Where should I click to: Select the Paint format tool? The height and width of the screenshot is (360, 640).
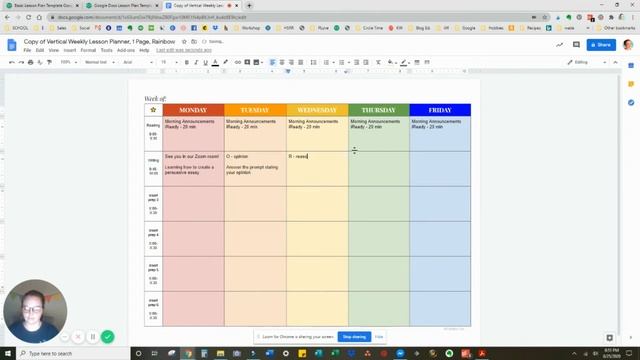(x=49, y=62)
